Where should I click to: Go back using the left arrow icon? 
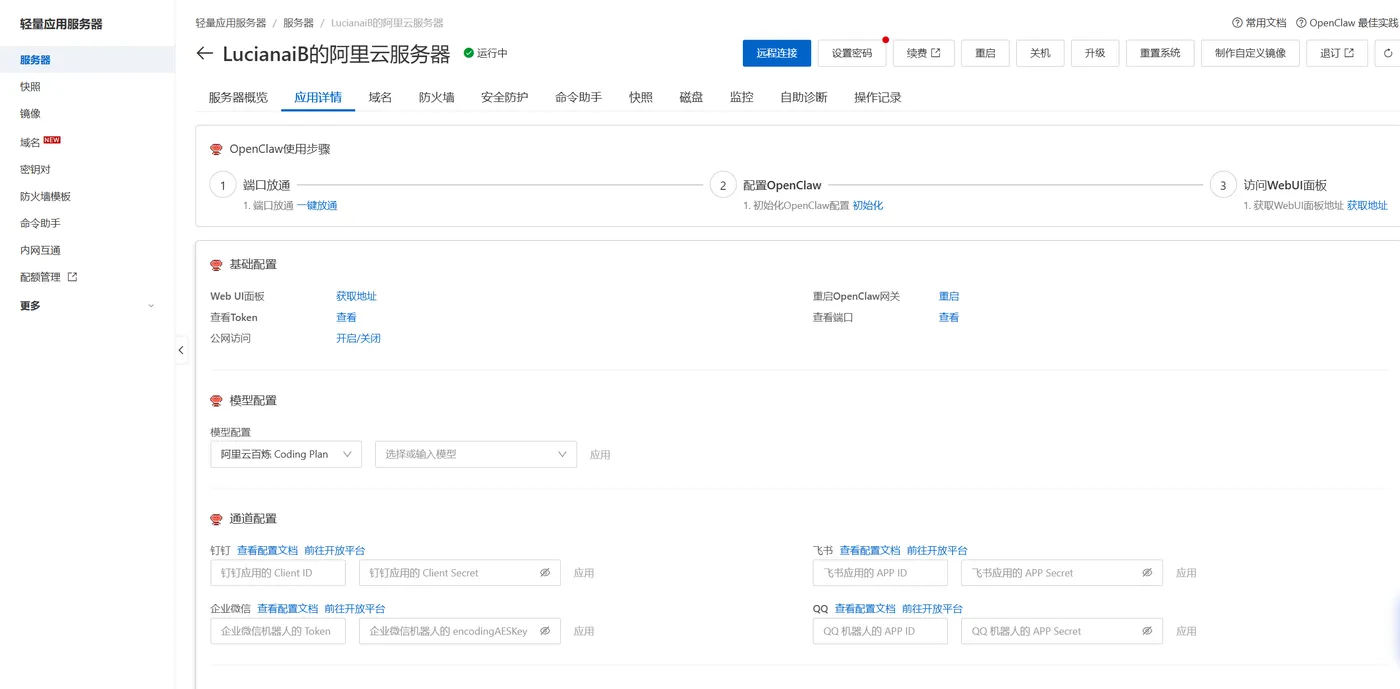point(205,54)
